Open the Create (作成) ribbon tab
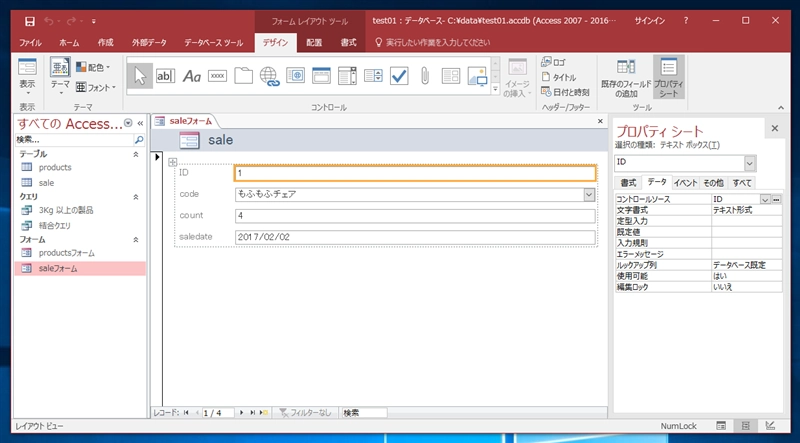800x443 pixels. tap(106, 43)
